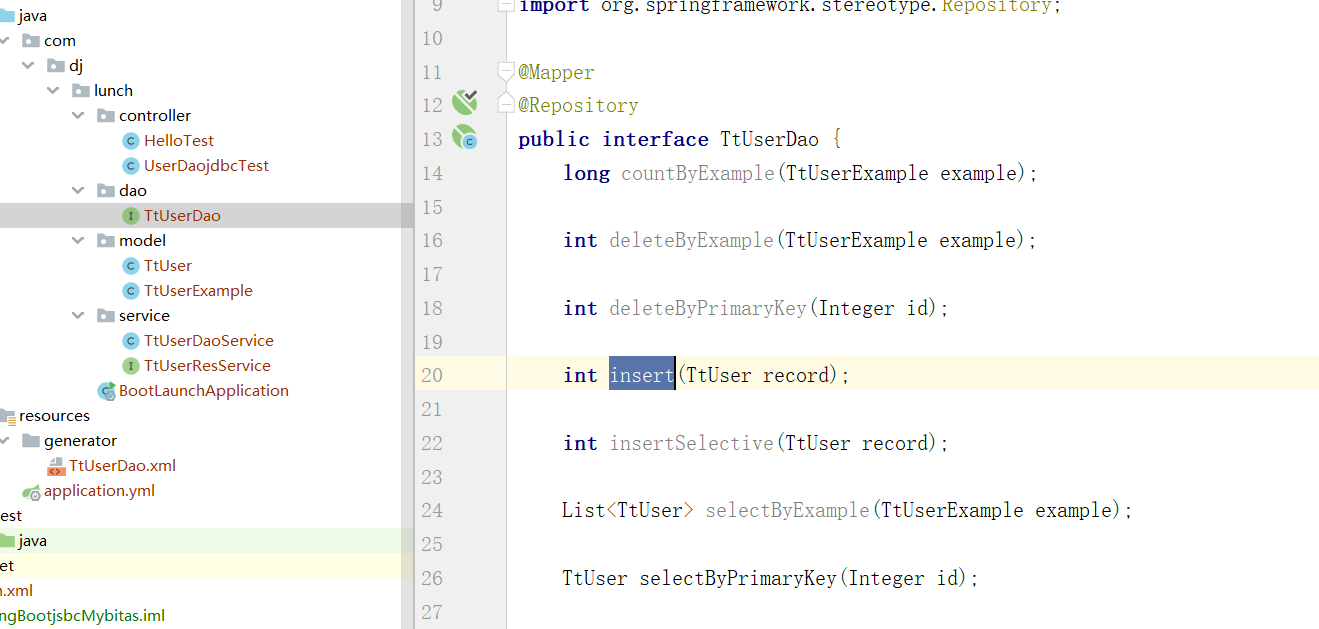Click the @Repository annotation
This screenshot has height=629, width=1319.
pyautogui.click(x=578, y=105)
